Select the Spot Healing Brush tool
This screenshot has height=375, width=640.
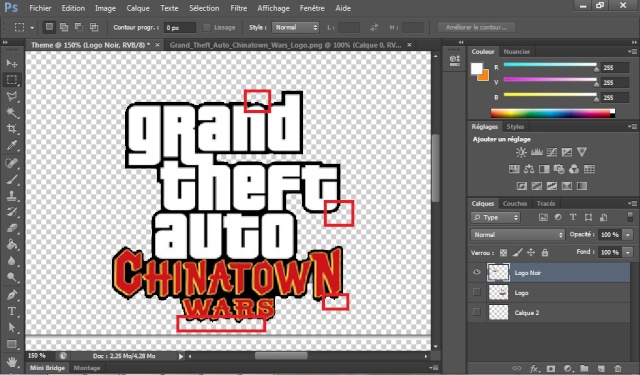click(12, 163)
